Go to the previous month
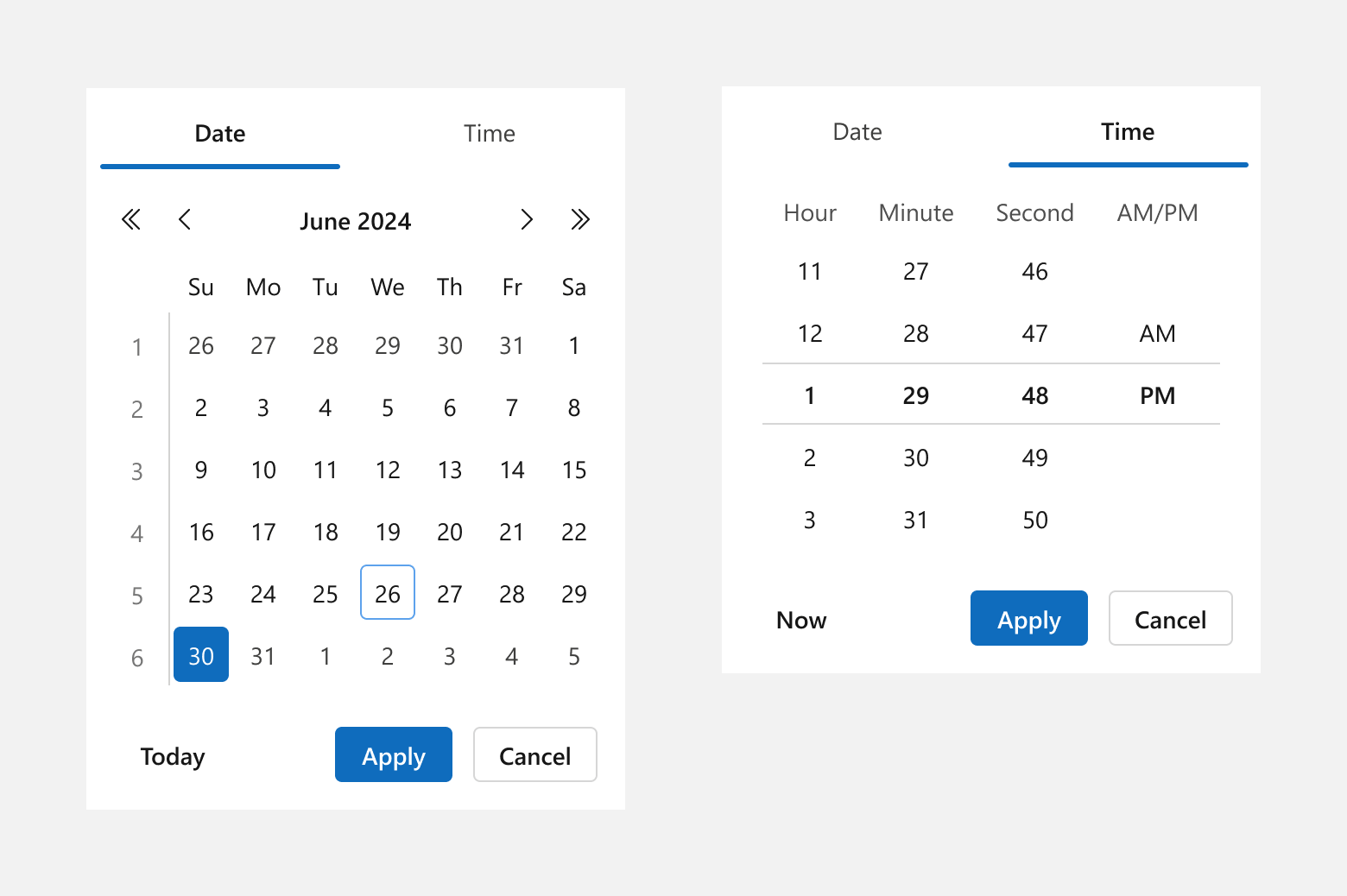The height and width of the screenshot is (896, 1347). (184, 220)
